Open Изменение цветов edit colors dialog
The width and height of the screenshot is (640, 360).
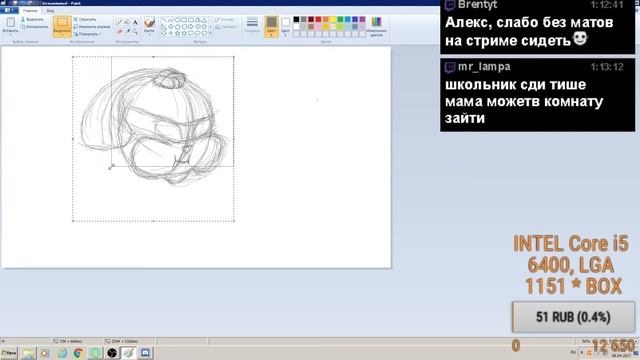click(x=376, y=27)
